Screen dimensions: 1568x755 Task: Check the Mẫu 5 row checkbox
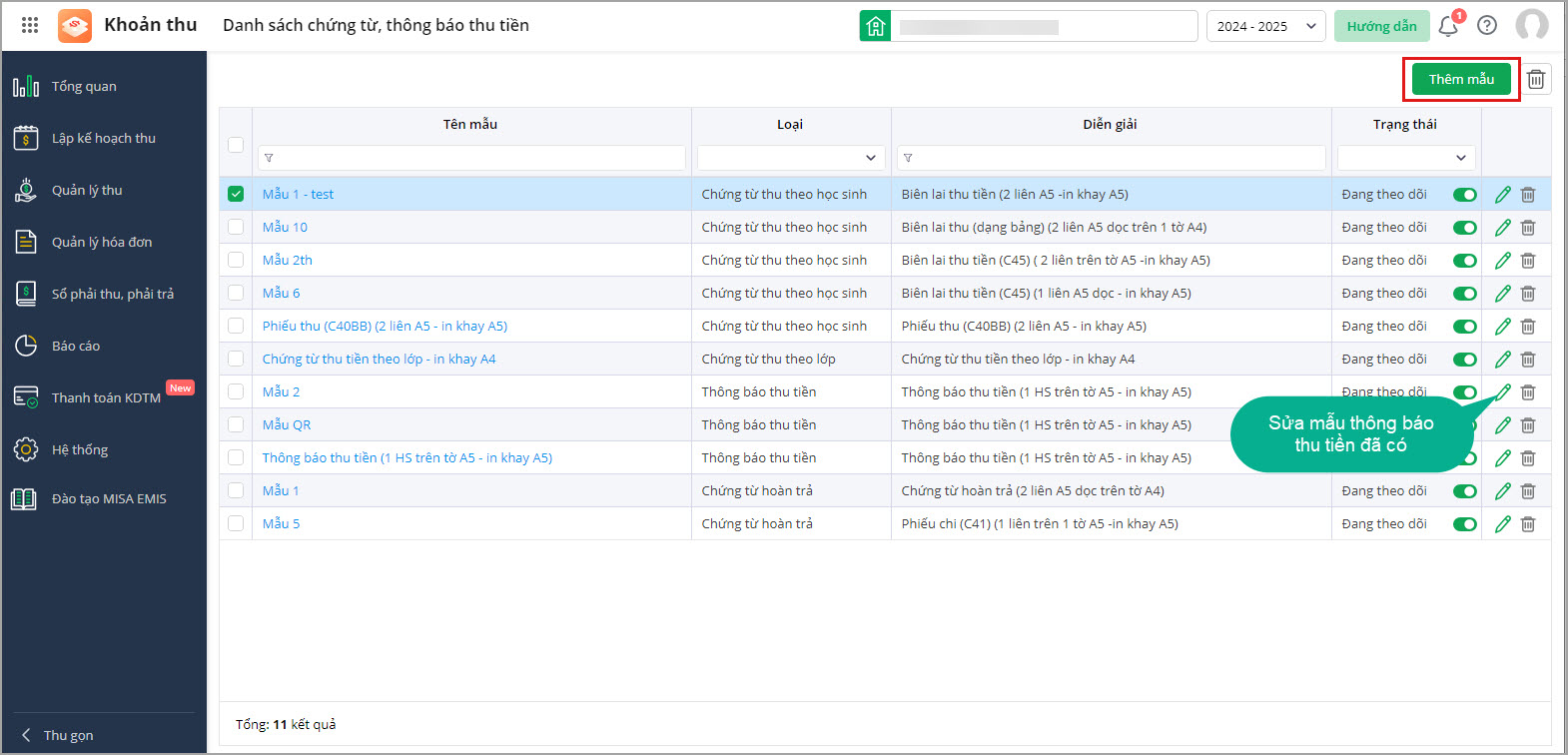tap(236, 523)
